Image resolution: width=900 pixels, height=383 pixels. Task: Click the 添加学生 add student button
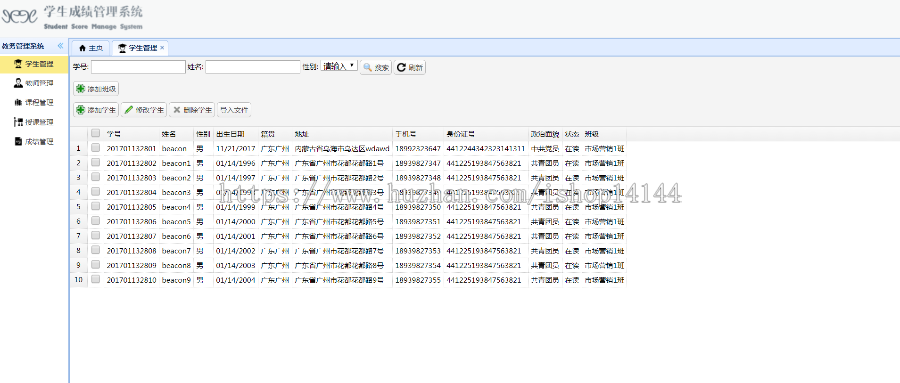pyautogui.click(x=96, y=110)
